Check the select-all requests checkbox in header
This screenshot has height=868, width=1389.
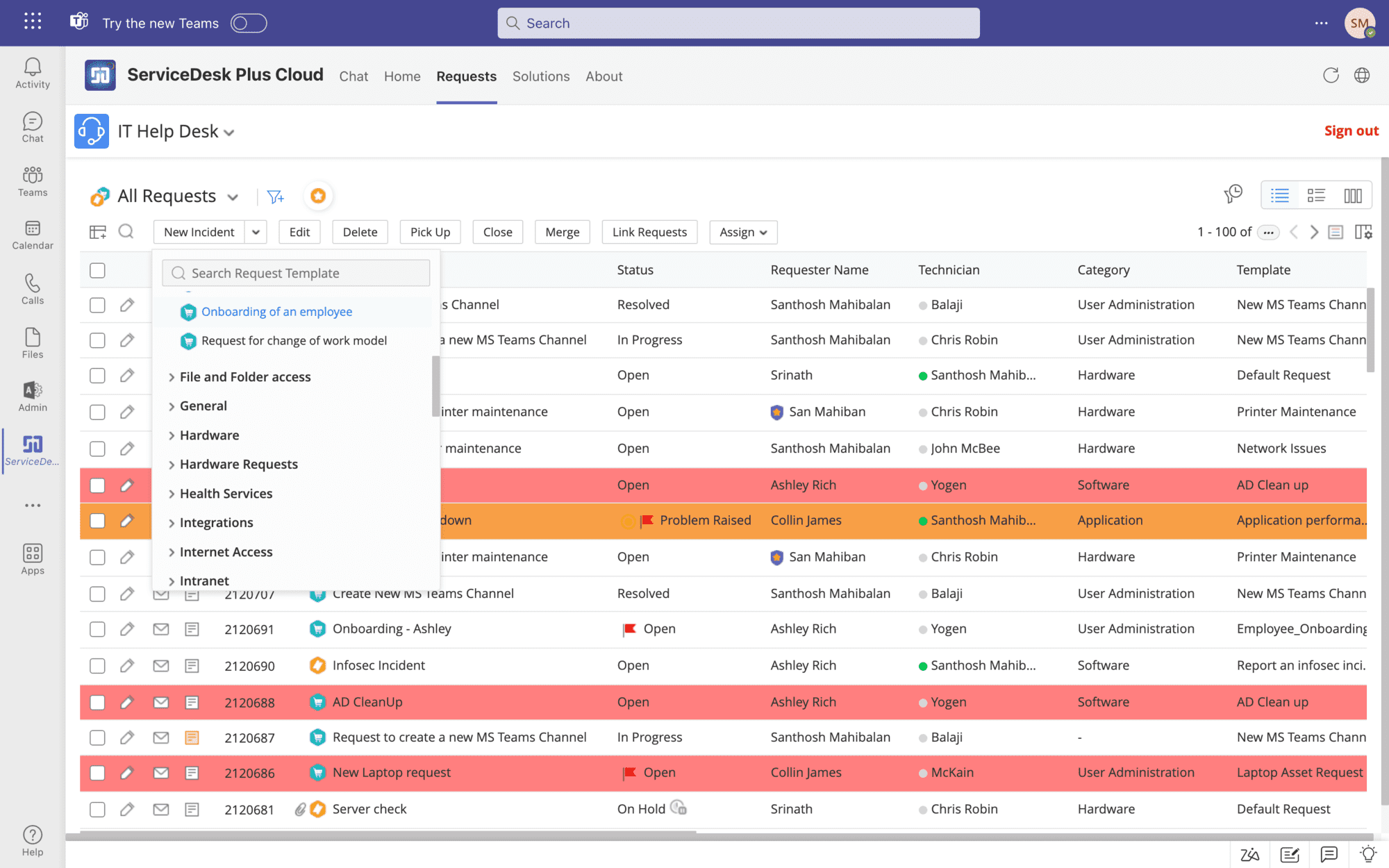click(97, 270)
